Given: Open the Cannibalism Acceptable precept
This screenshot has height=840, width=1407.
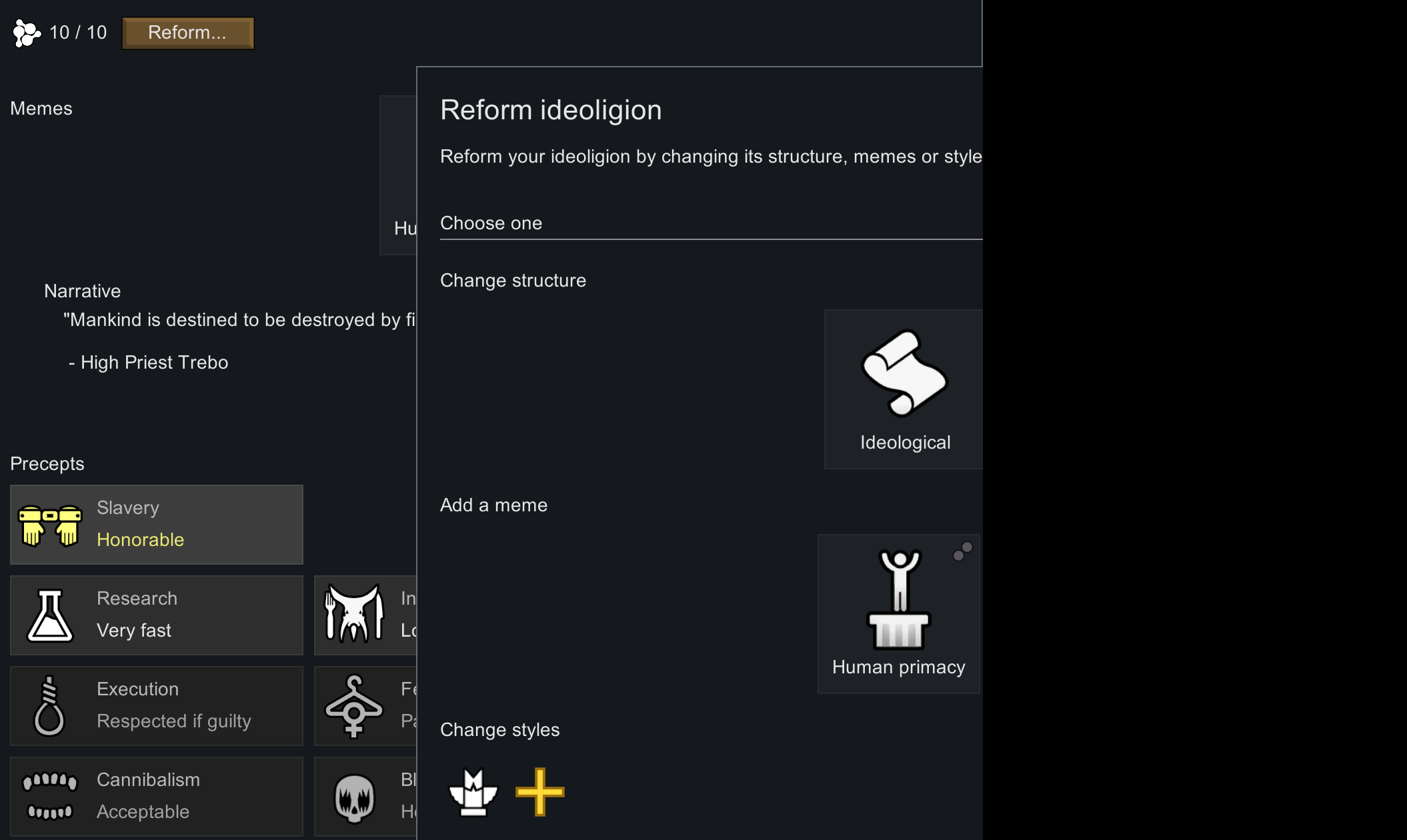Looking at the screenshot, I should click(157, 797).
